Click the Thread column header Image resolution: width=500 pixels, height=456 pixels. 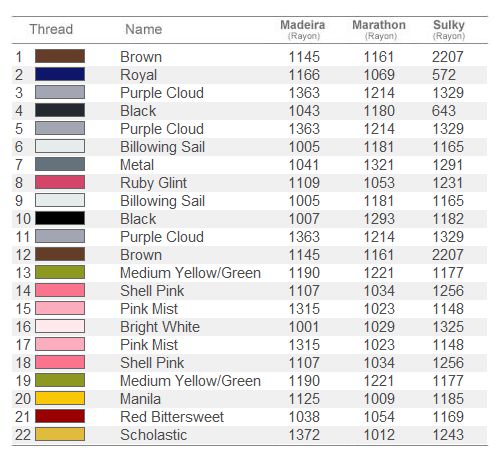coord(51,29)
